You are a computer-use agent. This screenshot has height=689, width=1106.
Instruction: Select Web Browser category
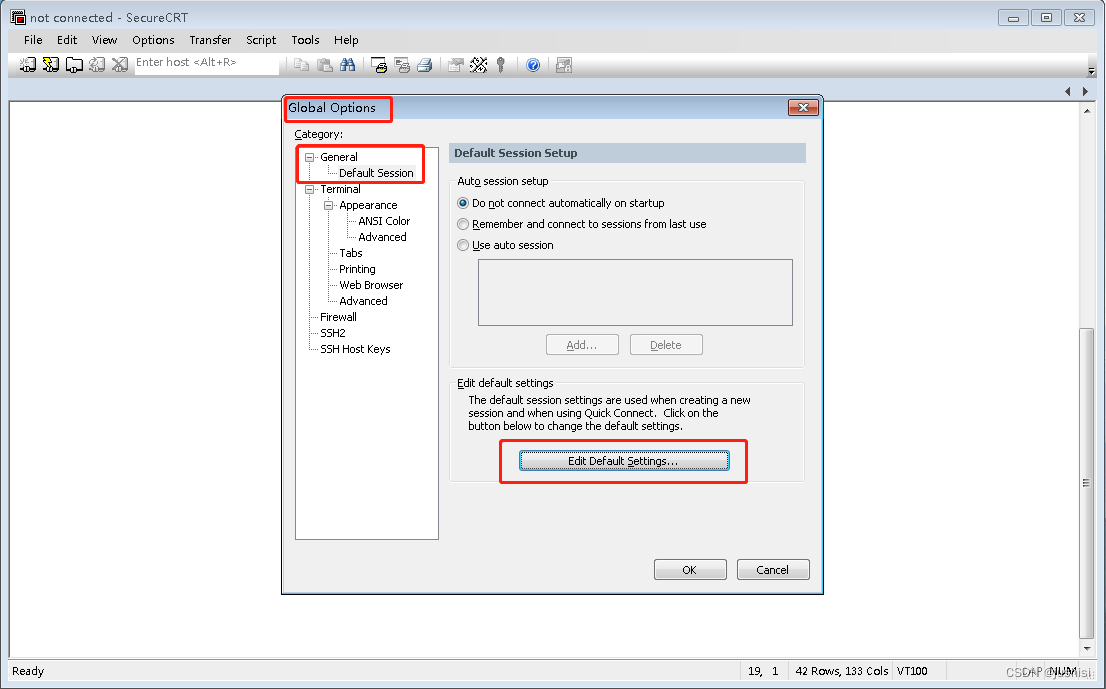tap(371, 285)
